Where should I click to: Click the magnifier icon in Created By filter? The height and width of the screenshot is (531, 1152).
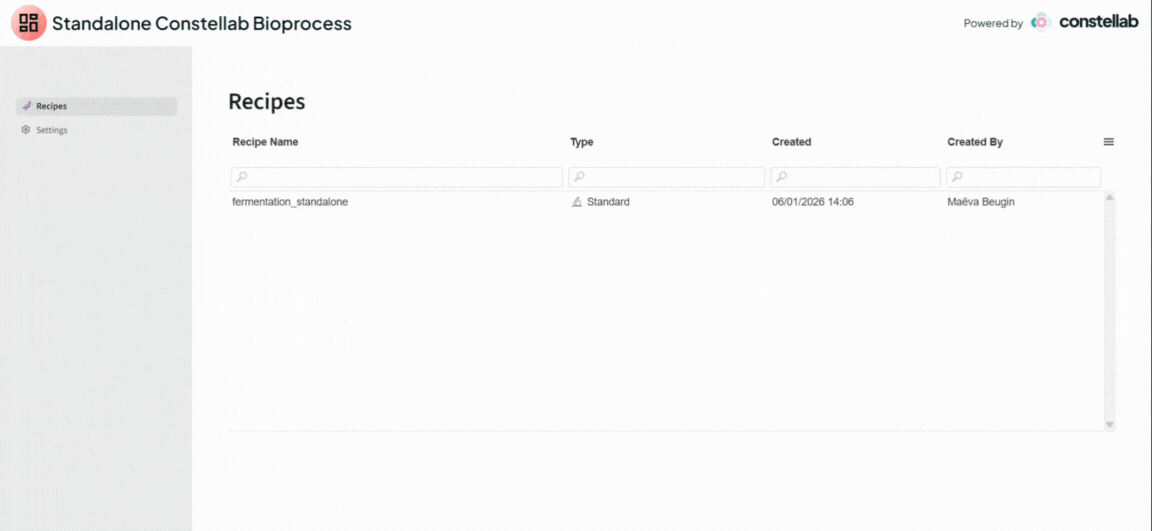click(957, 178)
